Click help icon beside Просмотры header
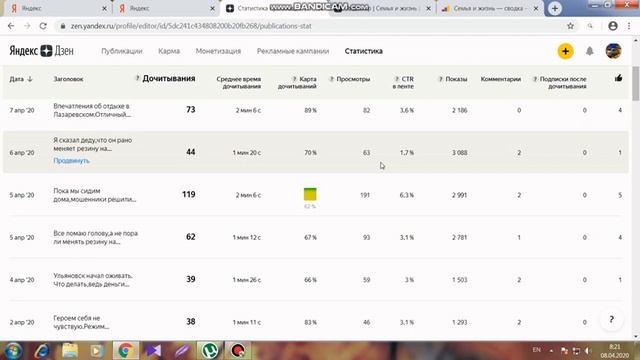The height and width of the screenshot is (360, 640). click(x=331, y=79)
